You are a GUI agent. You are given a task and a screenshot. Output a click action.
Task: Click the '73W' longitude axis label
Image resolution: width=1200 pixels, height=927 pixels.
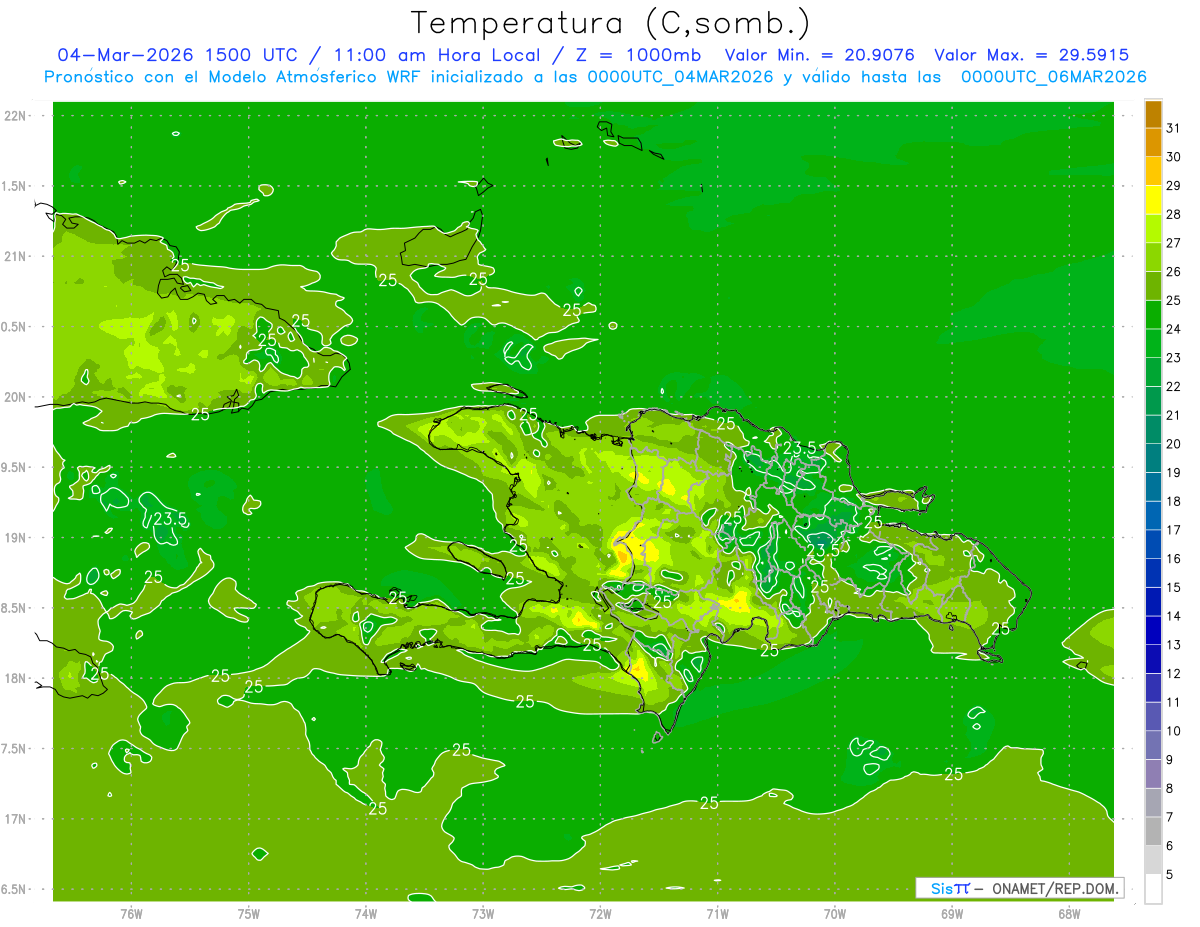click(483, 914)
